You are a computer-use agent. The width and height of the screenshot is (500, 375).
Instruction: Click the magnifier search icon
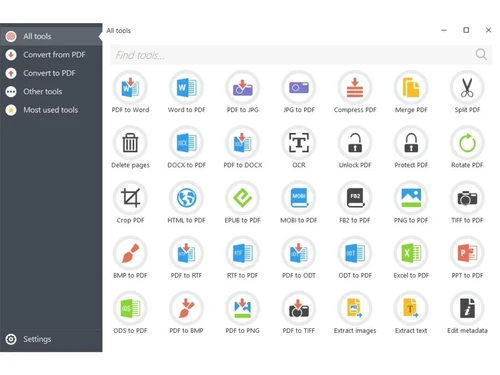(x=481, y=54)
